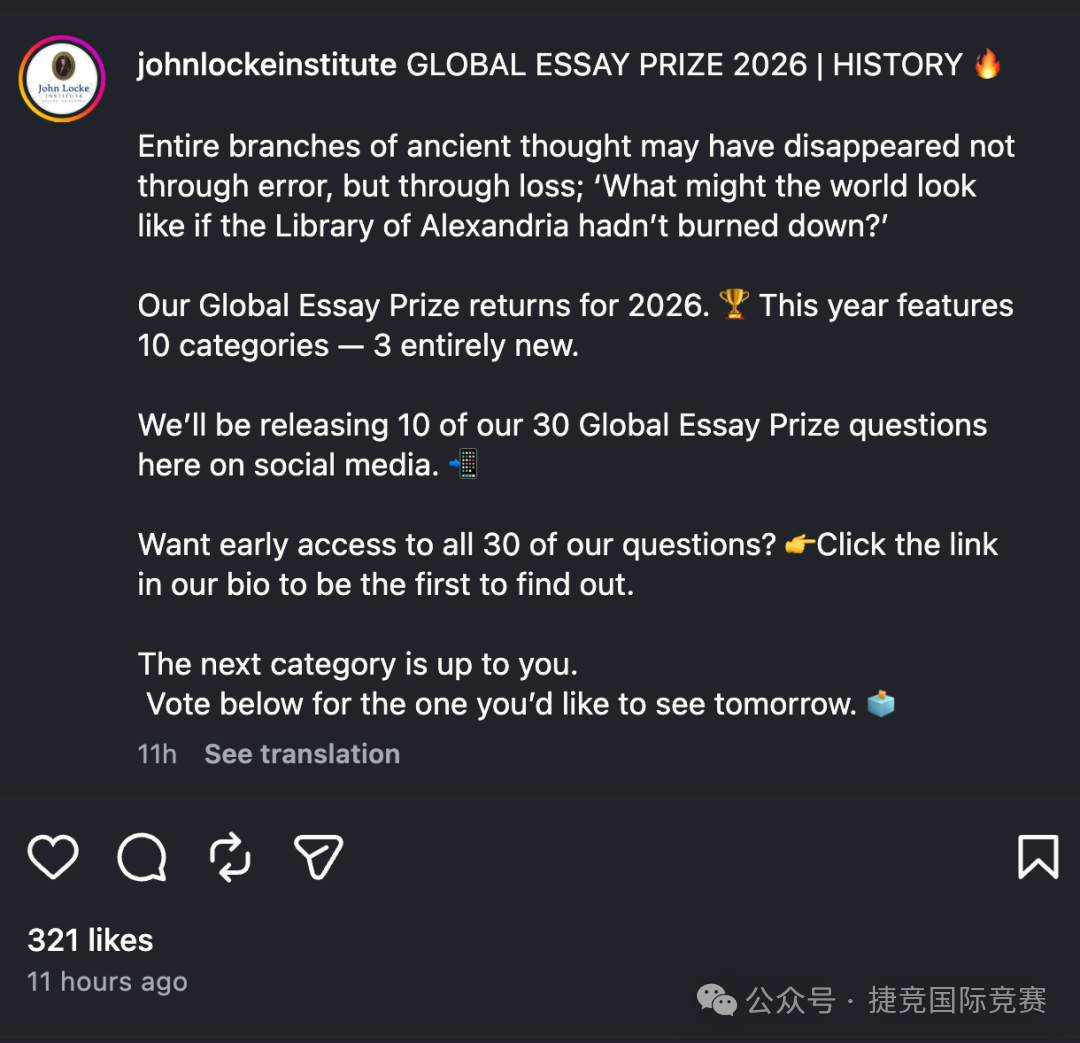Viewport: 1080px width, 1043px height.
Task: Click the ballot box emoji after tomorrow
Action: click(881, 704)
